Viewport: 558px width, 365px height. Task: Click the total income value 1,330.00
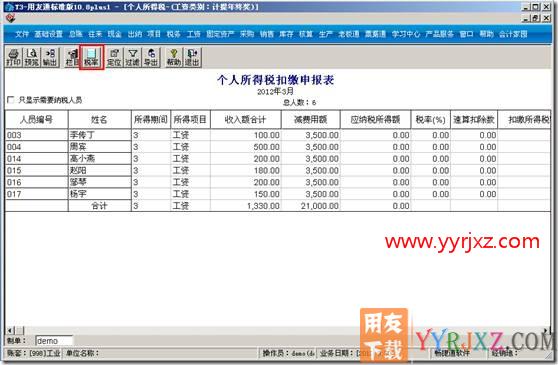(246, 206)
